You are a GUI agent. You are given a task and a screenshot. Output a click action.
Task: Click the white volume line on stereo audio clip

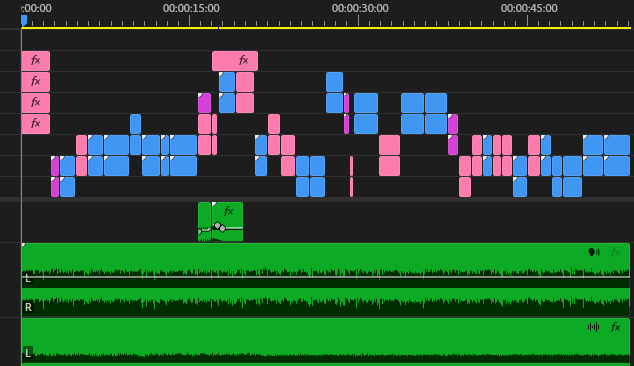325,277
